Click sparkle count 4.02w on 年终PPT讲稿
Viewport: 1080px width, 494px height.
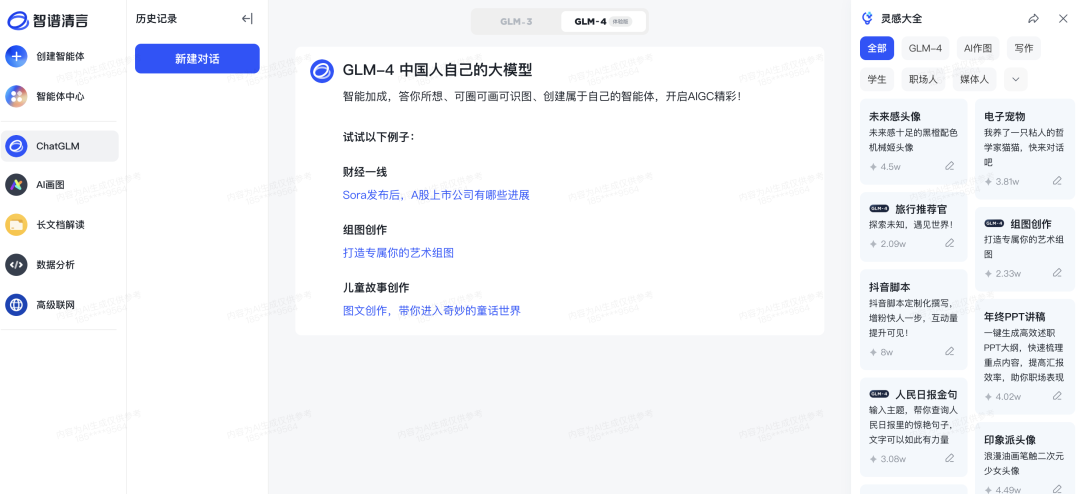1003,397
